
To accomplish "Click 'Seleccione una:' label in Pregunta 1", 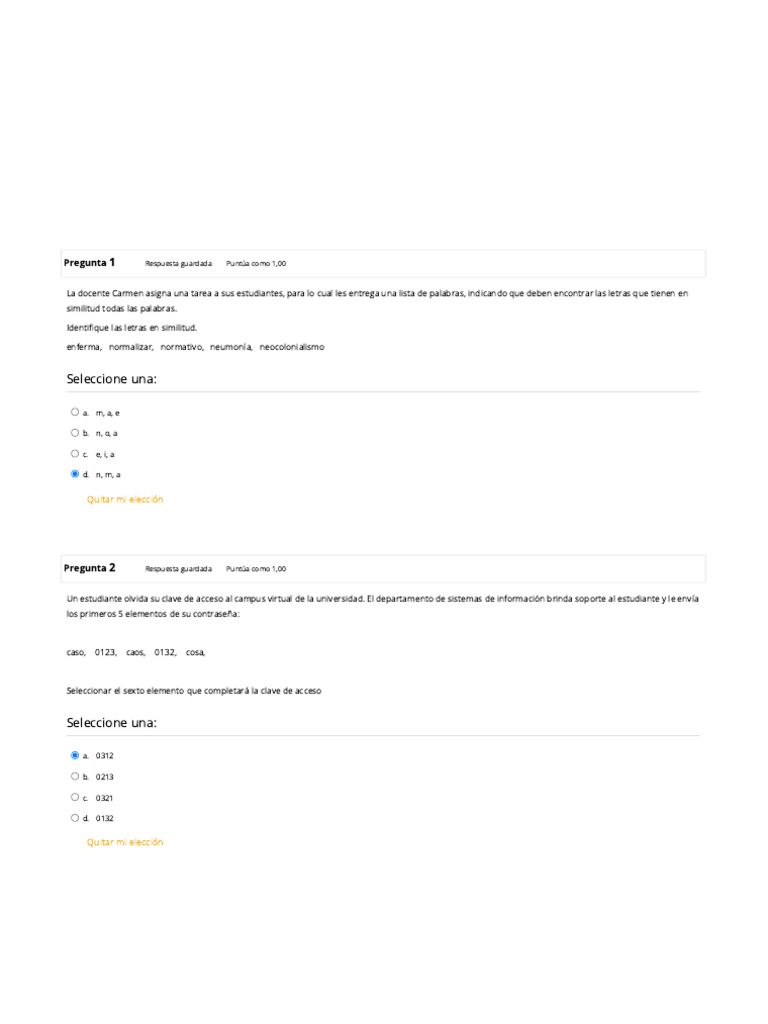I will click(x=112, y=379).
